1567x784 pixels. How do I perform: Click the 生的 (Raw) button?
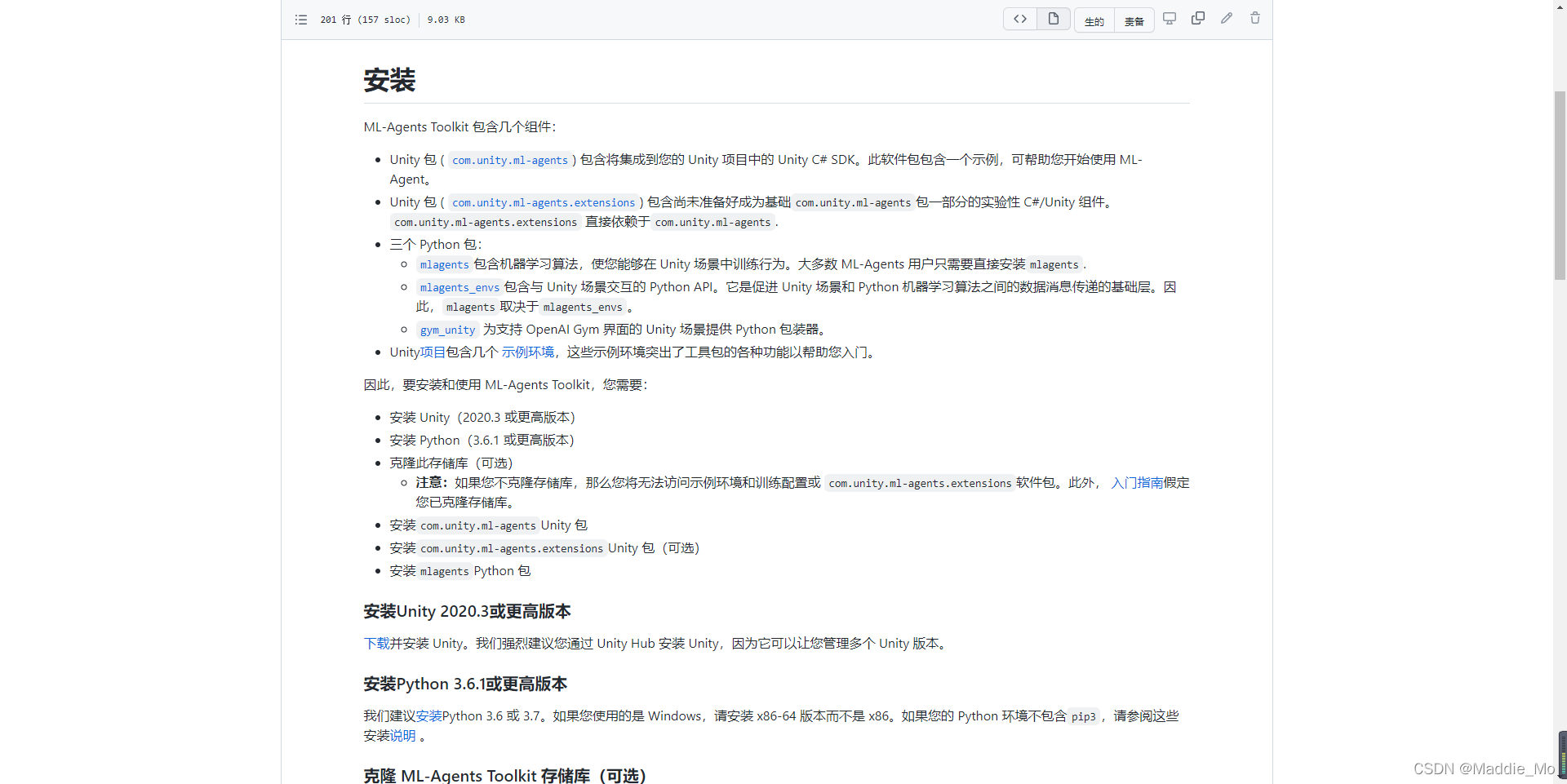point(1094,21)
